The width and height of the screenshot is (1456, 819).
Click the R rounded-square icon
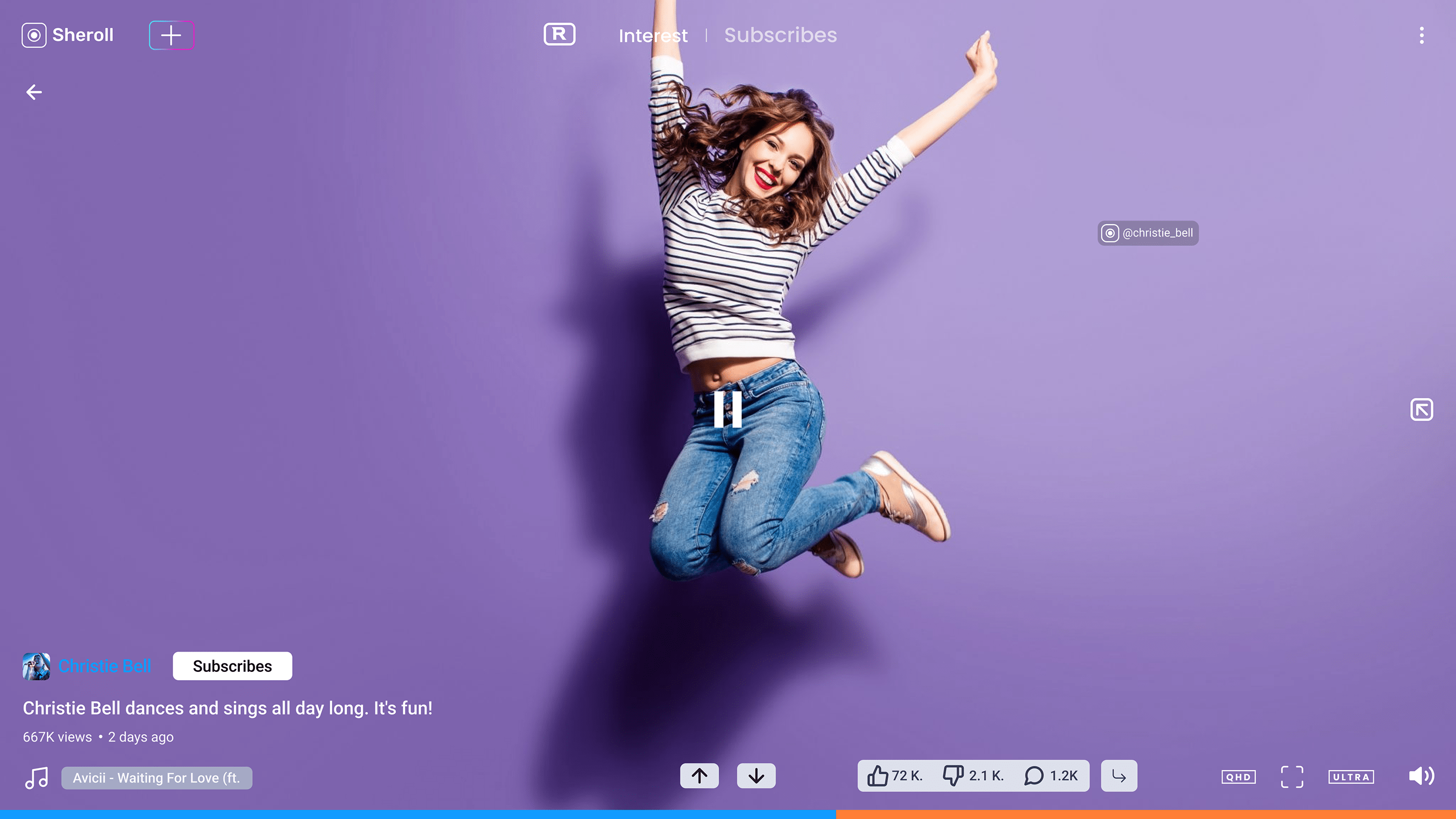[559, 34]
